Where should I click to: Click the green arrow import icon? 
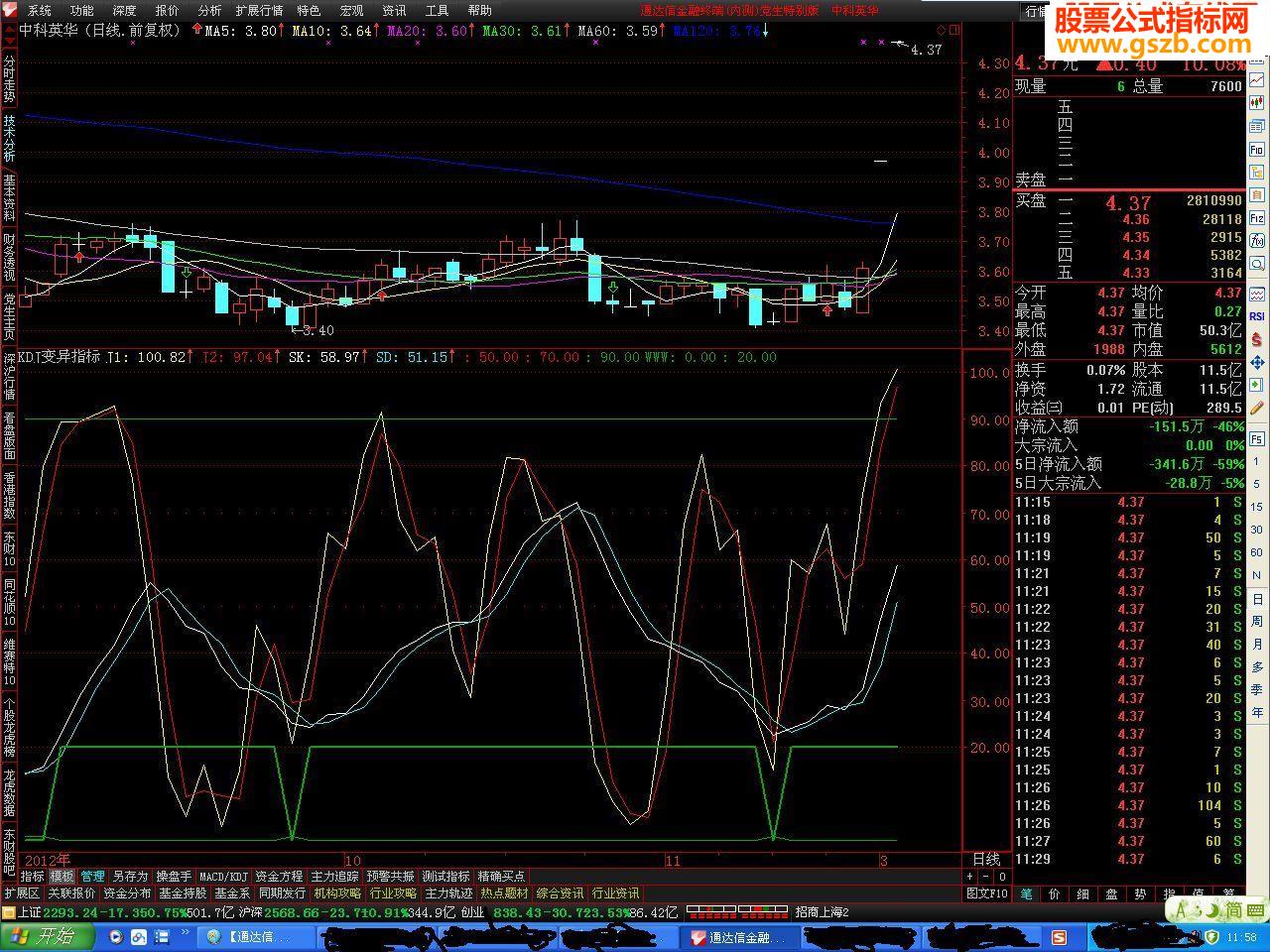(1257, 387)
